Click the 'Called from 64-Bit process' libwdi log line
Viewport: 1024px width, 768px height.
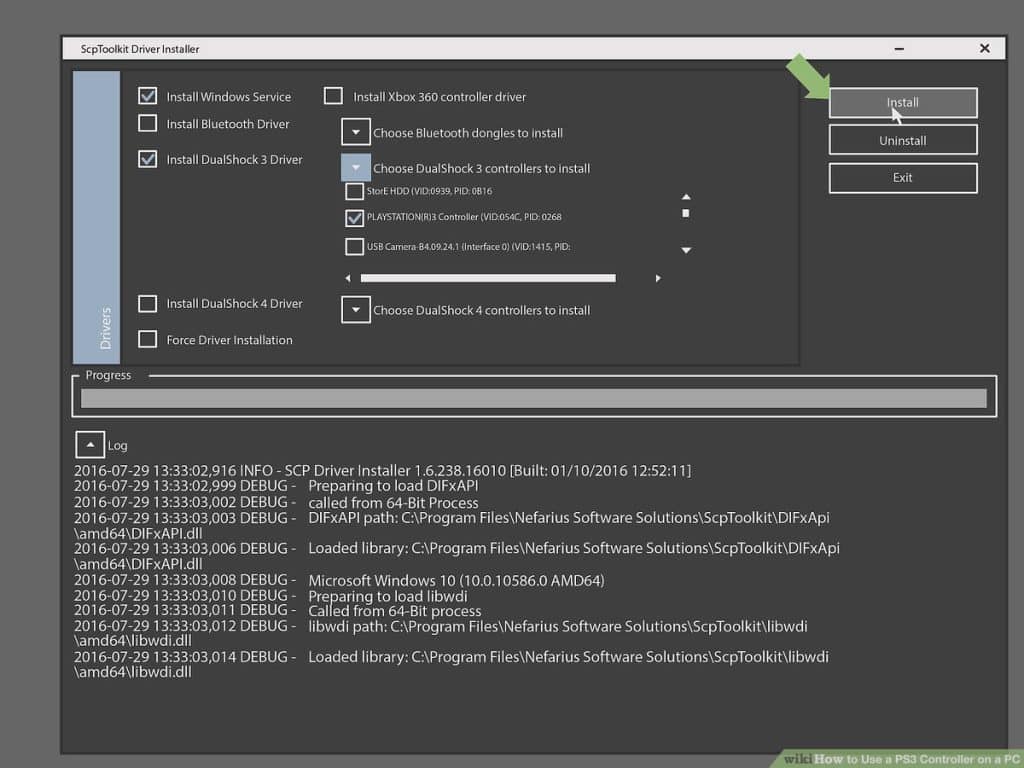[x=278, y=611]
